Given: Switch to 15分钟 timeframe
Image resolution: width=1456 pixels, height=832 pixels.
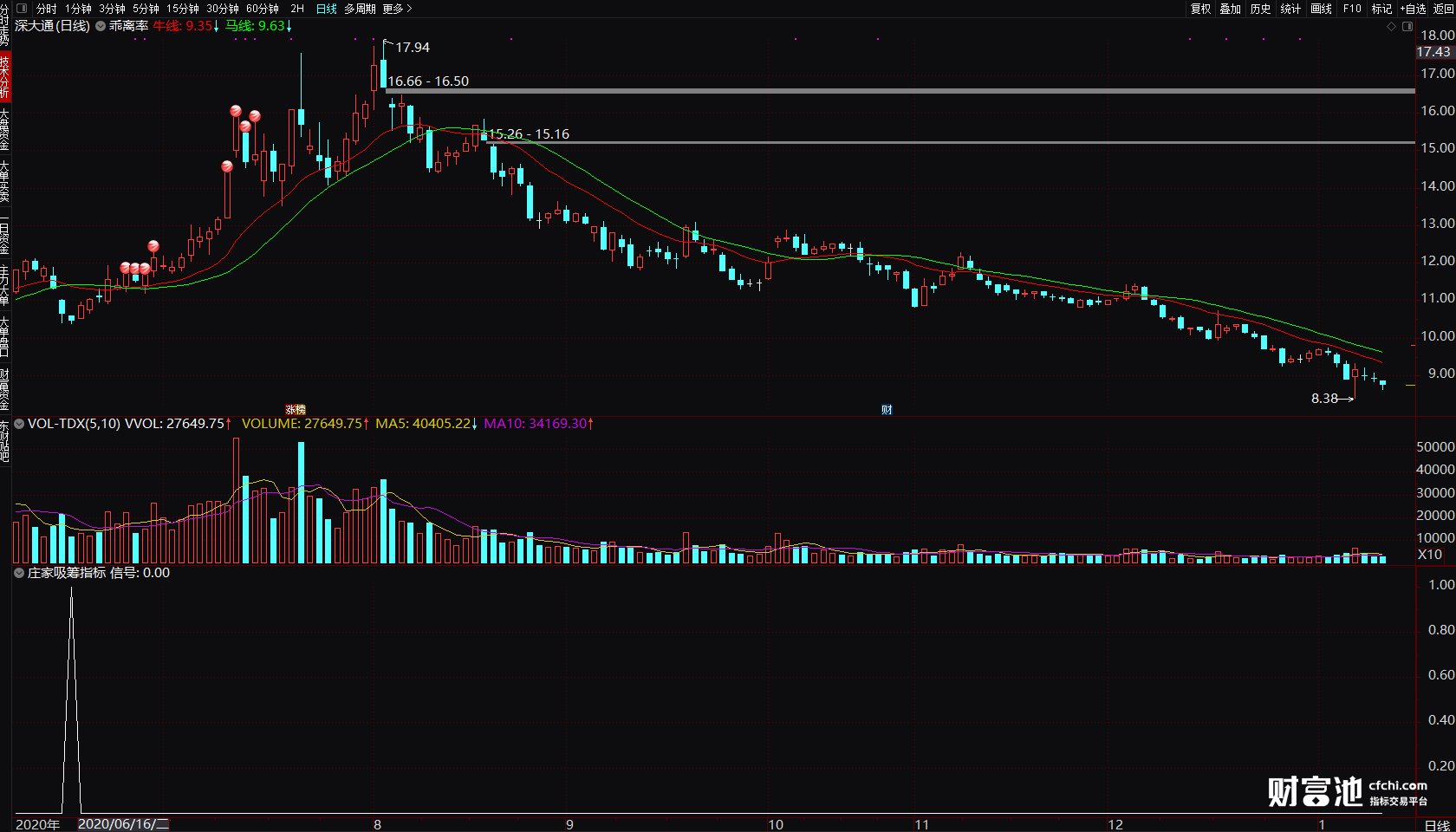Looking at the screenshot, I should 182,9.
